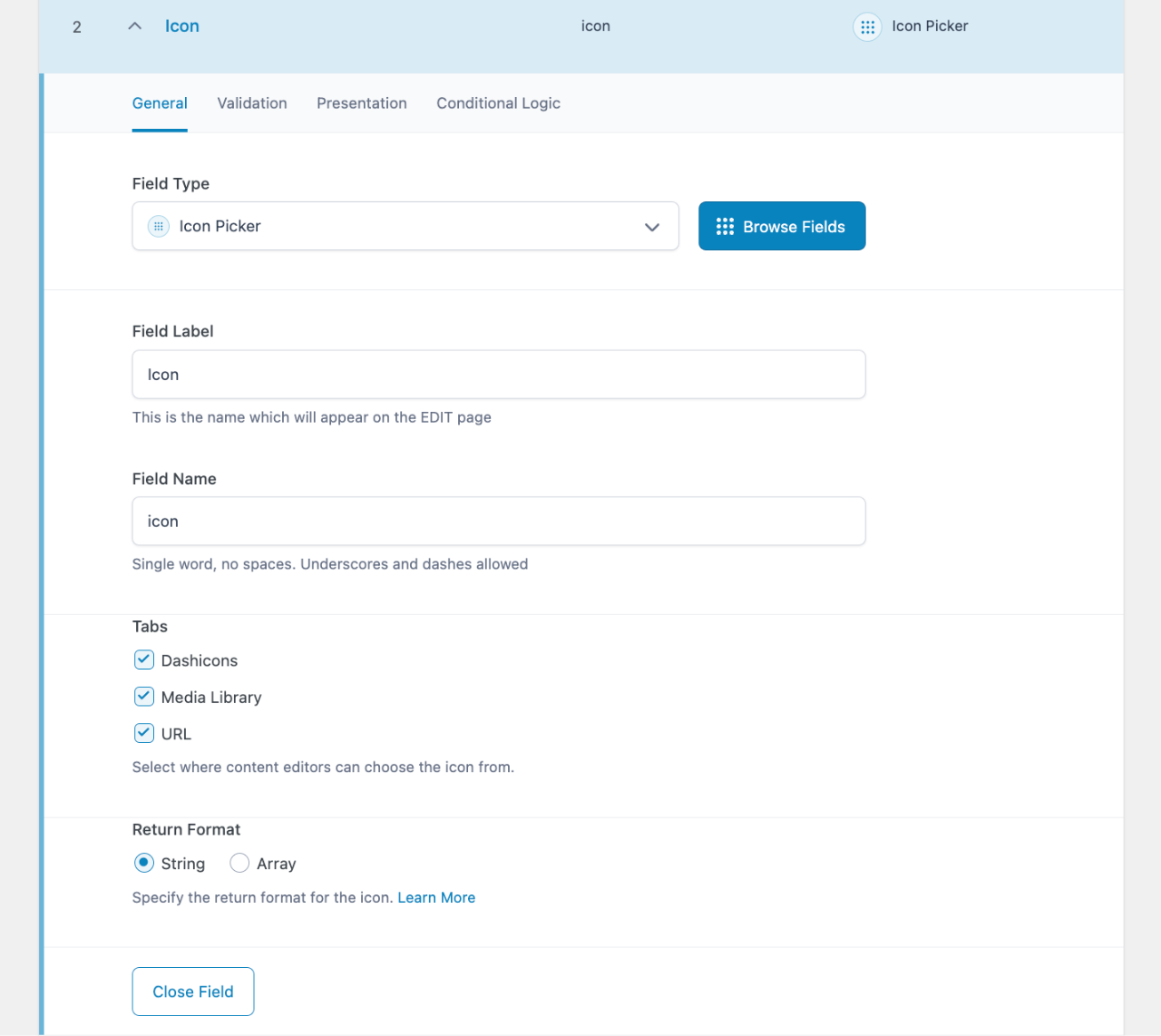Go to the Conditional Logic tab
Screen dimensions: 1161x1036
point(498,103)
